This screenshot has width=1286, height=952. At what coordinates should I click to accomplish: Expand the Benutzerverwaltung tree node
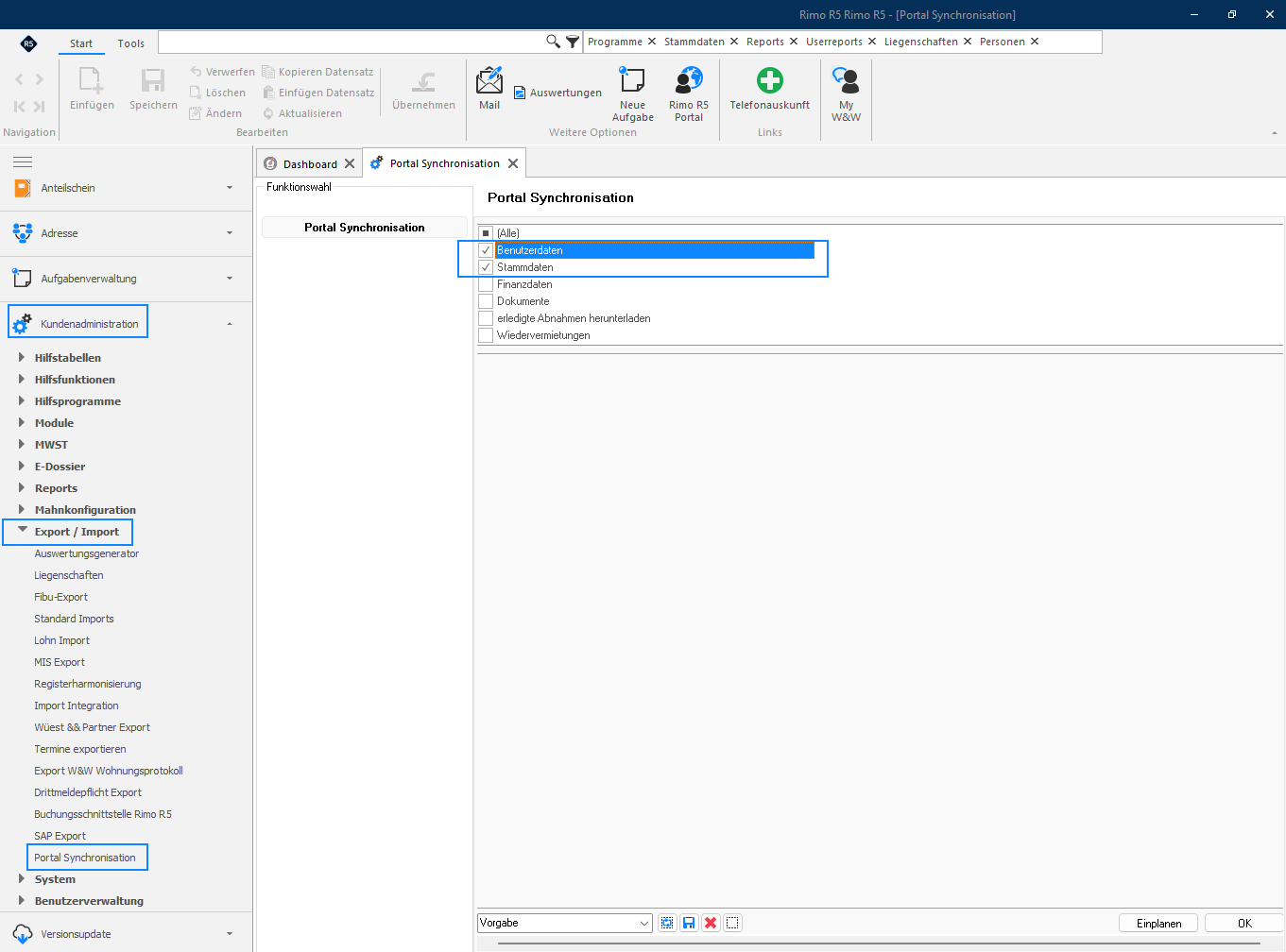coord(21,900)
